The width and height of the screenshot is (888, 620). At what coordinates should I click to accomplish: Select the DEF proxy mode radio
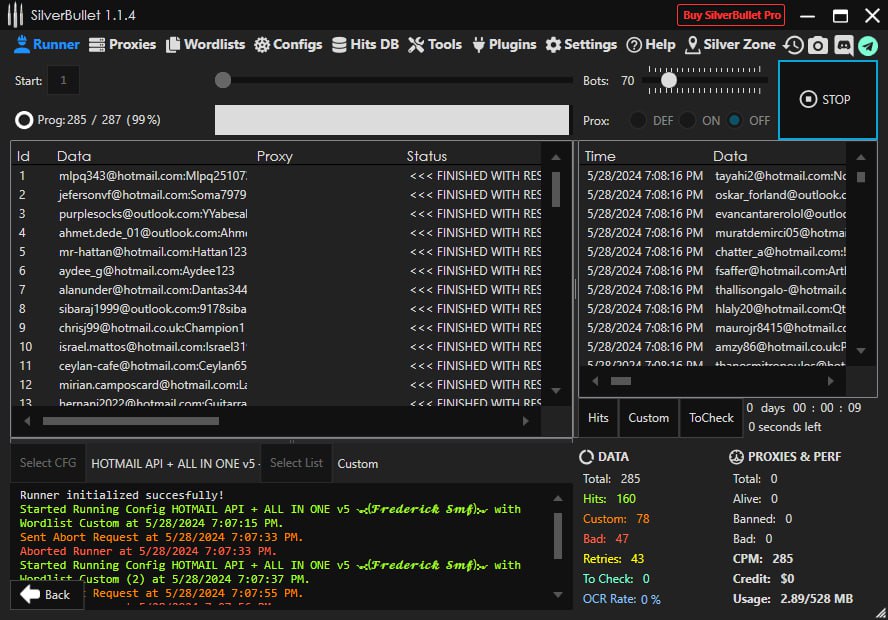637,120
